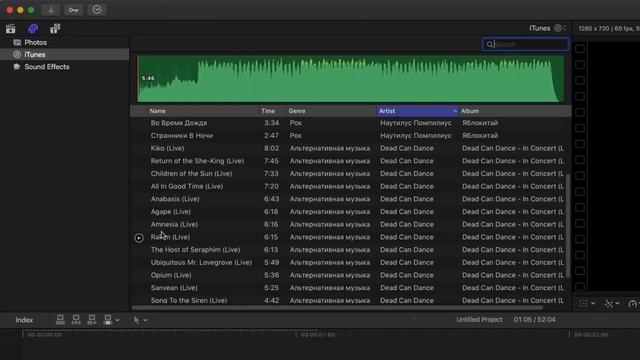
Task: Click the overwrite clip edit icon
Action: click(x=107, y=320)
